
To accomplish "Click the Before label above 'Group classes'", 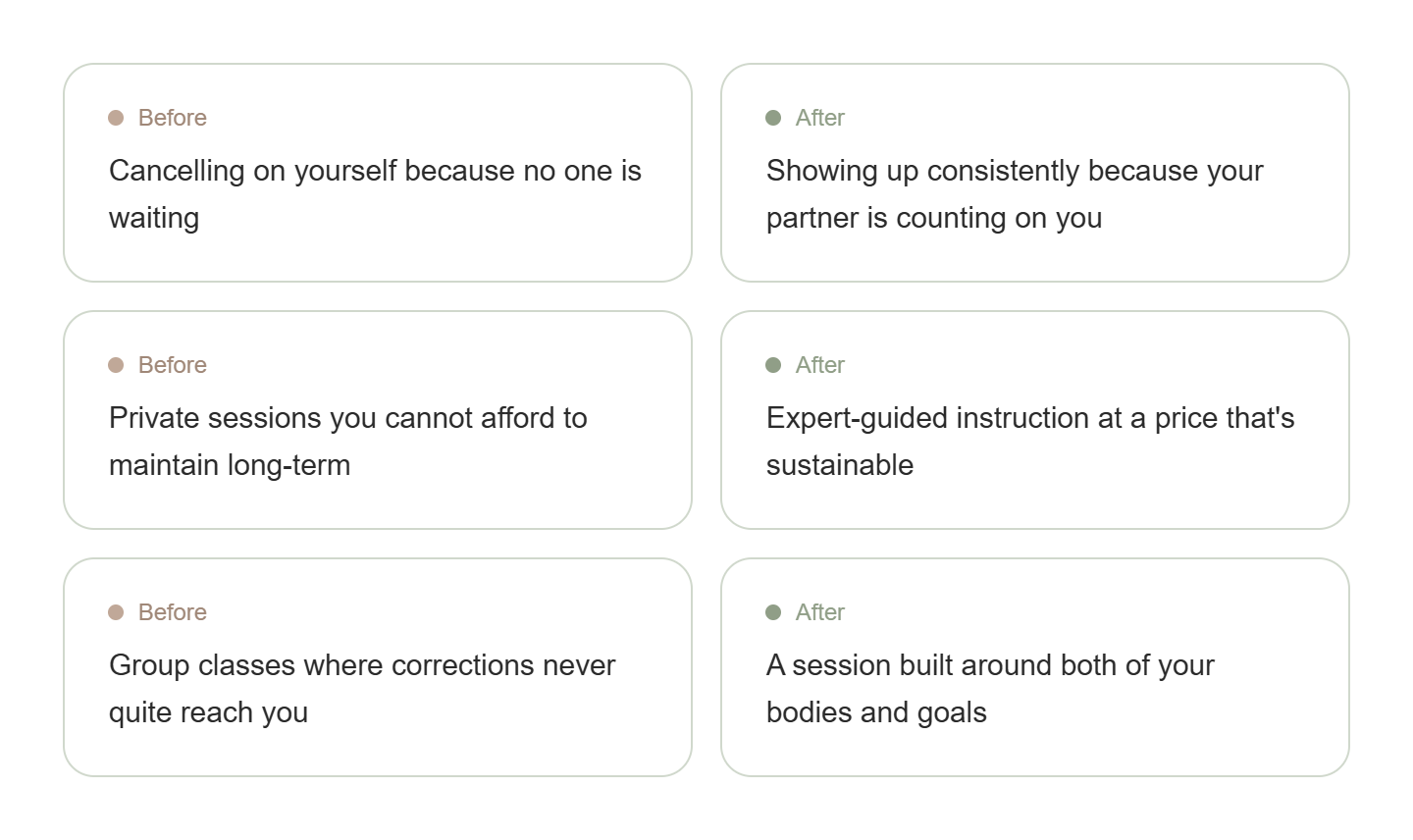I will [x=173, y=612].
